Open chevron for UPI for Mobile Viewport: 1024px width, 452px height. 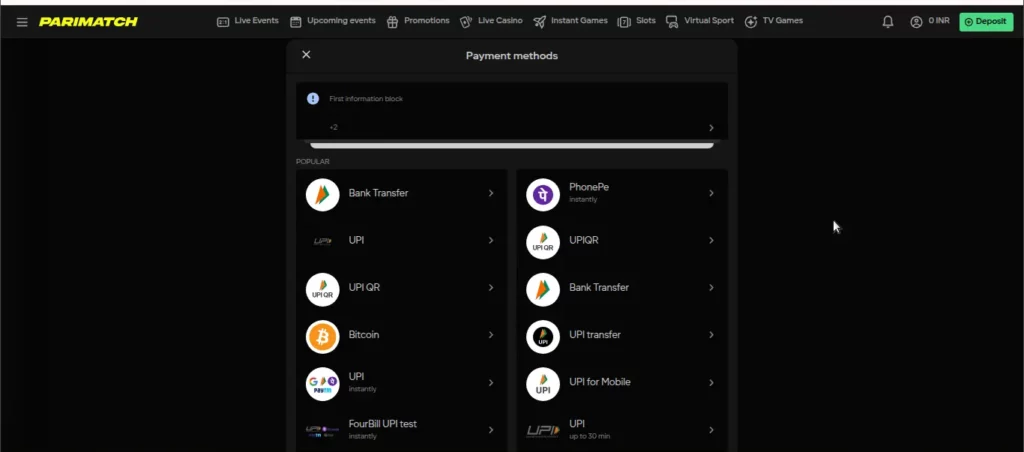pyautogui.click(x=711, y=383)
